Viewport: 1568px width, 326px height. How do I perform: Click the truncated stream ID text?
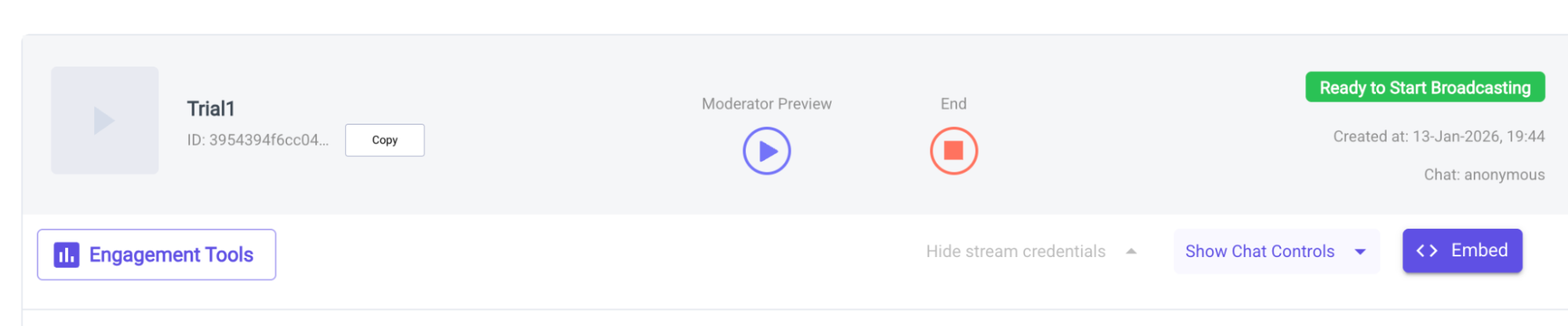(257, 140)
